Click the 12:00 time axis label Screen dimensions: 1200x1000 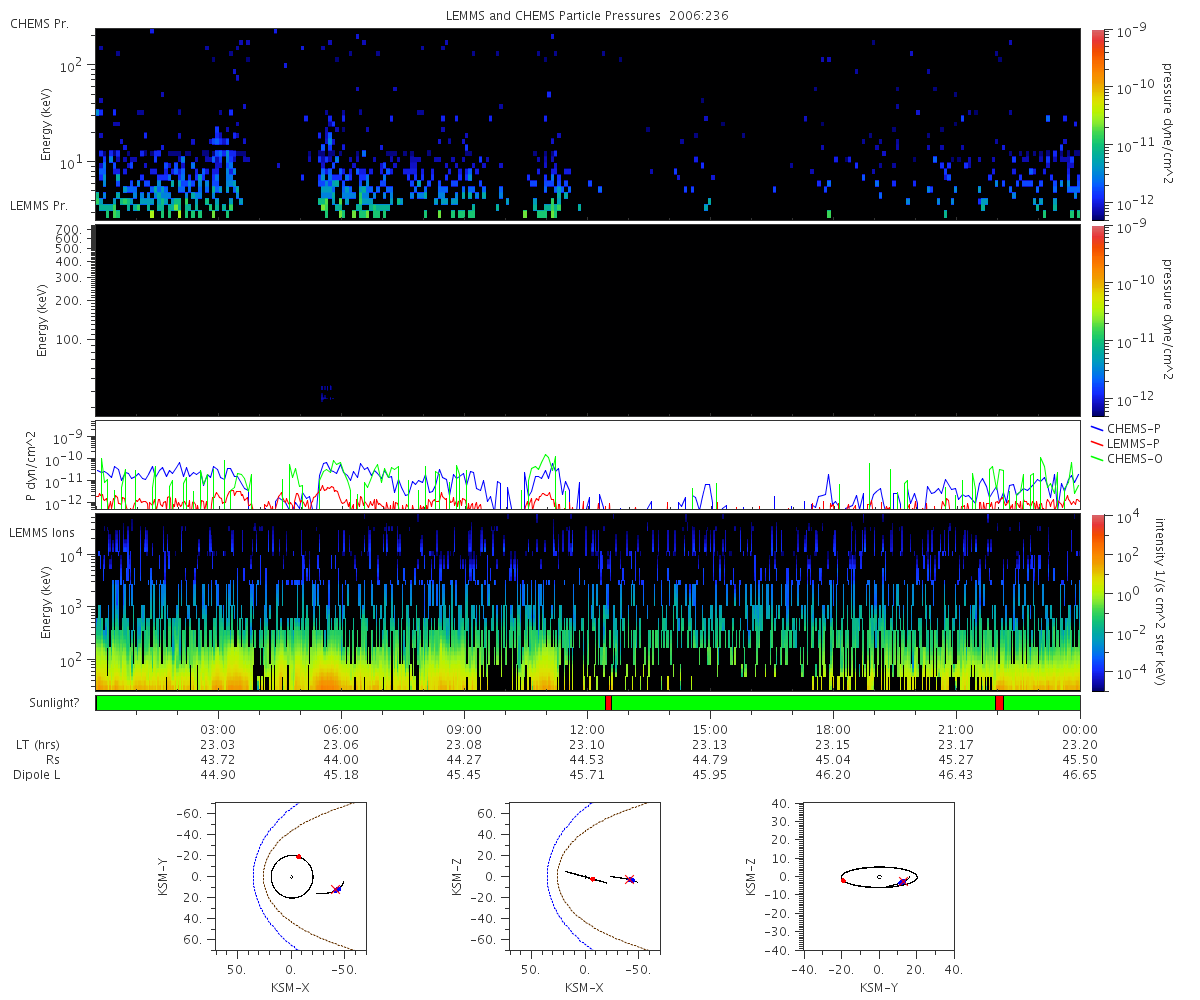coord(587,729)
